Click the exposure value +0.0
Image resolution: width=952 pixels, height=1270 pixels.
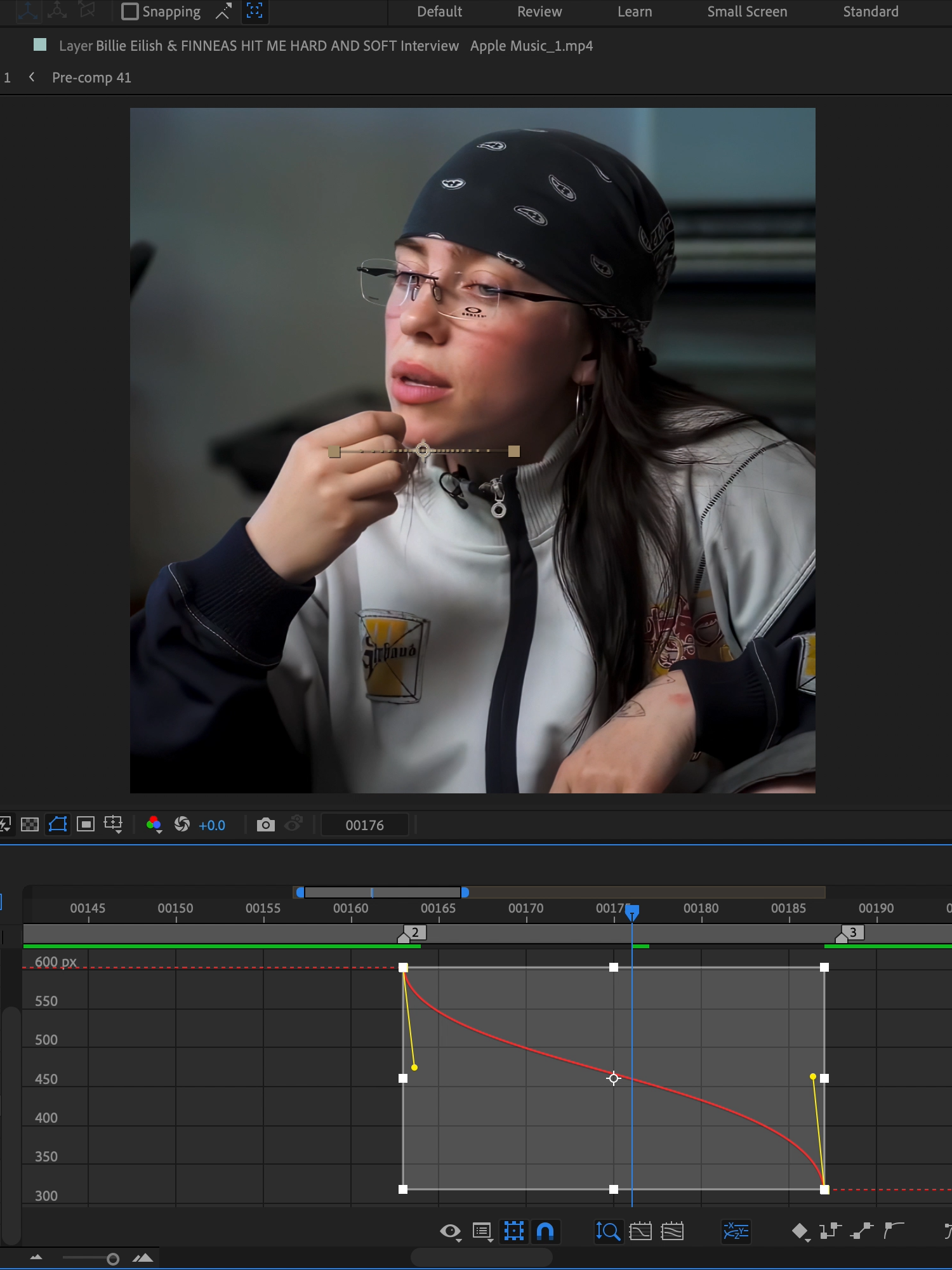(212, 825)
